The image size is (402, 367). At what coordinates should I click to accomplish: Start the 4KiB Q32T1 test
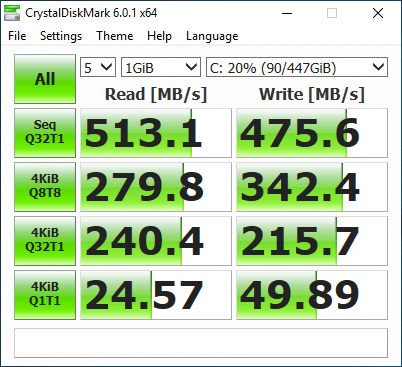tap(45, 241)
